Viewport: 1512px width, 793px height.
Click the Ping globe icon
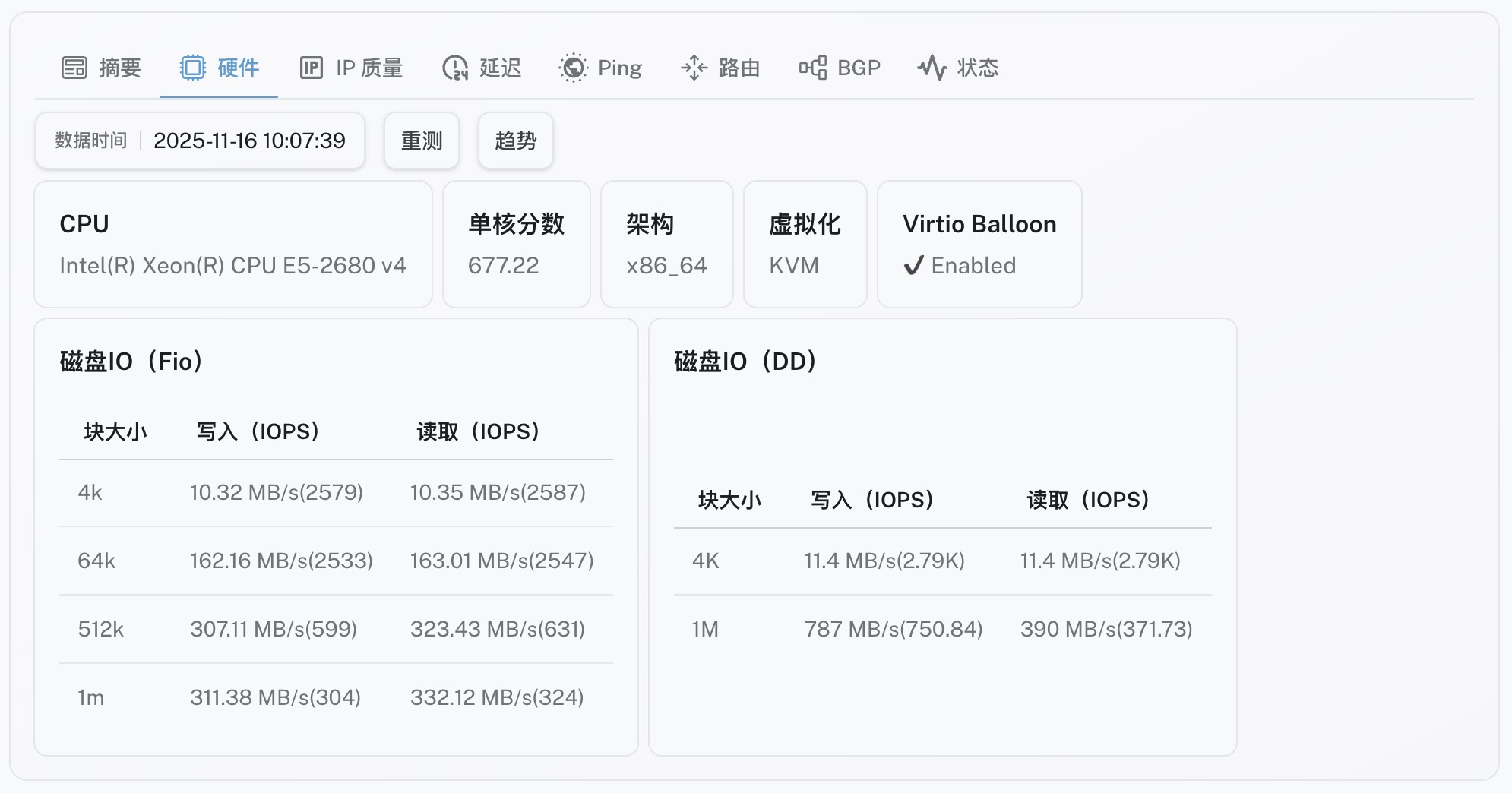573,68
